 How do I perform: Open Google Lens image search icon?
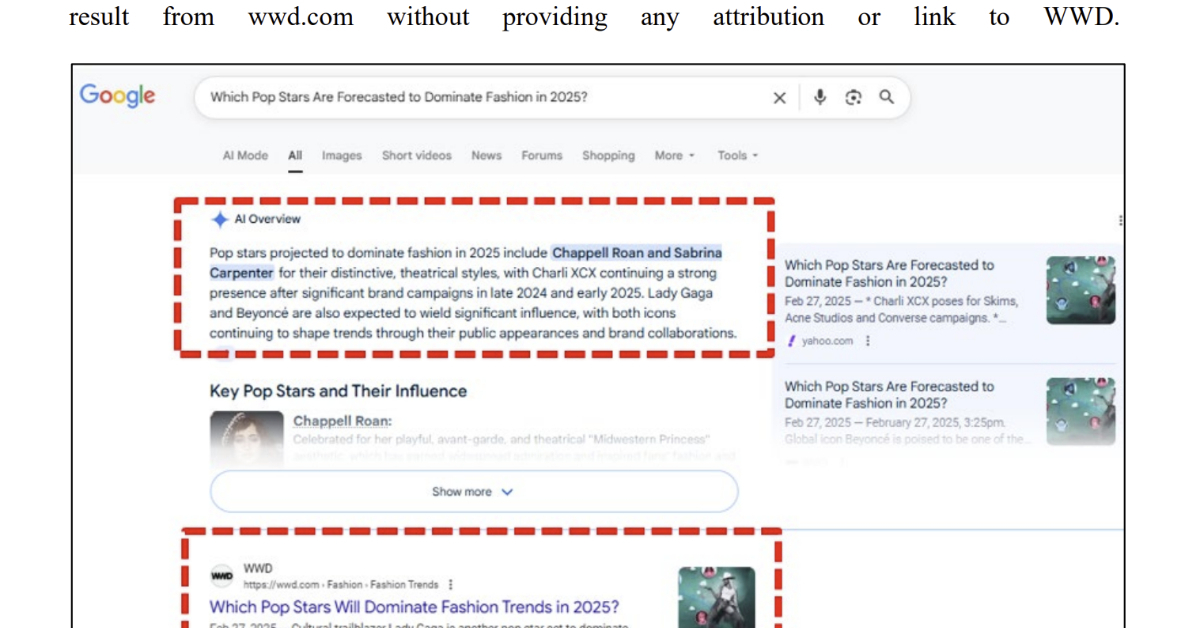(853, 97)
